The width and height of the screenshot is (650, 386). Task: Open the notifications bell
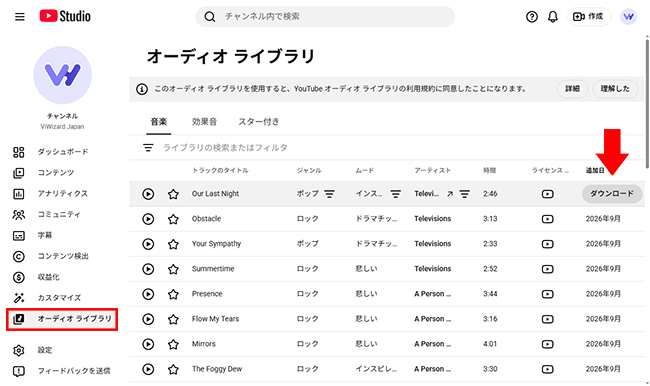click(553, 17)
